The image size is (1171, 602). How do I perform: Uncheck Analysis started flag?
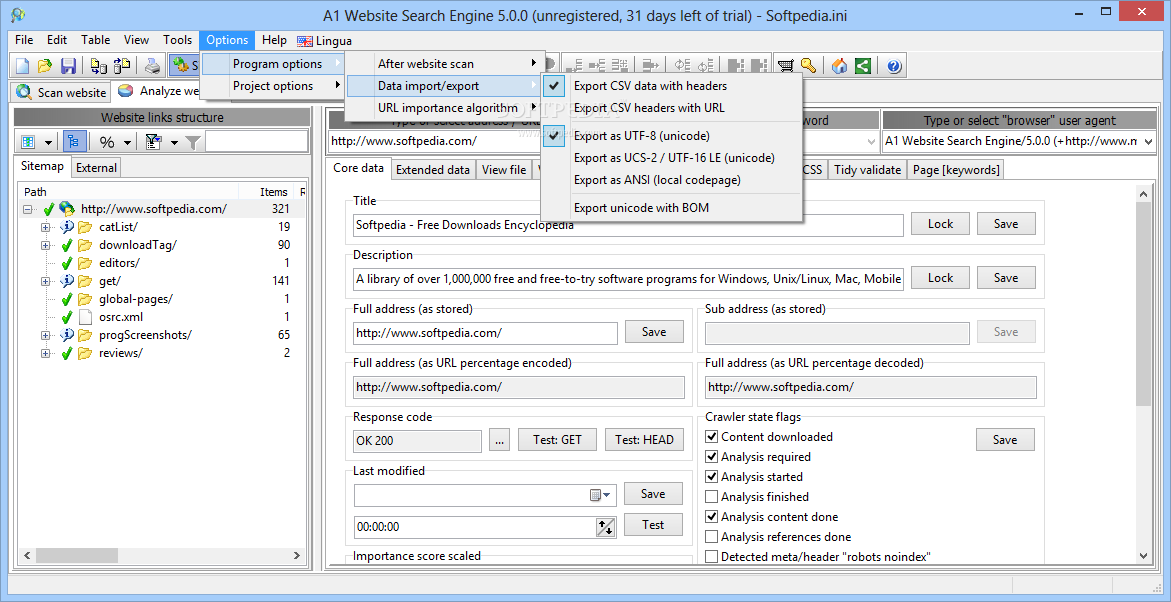pyautogui.click(x=712, y=477)
